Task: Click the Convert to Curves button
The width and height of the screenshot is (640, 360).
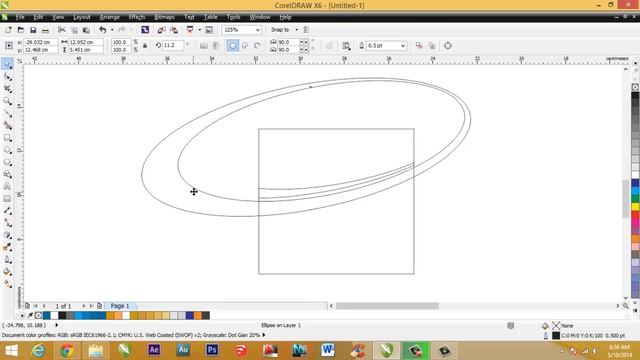Action: pos(448,46)
